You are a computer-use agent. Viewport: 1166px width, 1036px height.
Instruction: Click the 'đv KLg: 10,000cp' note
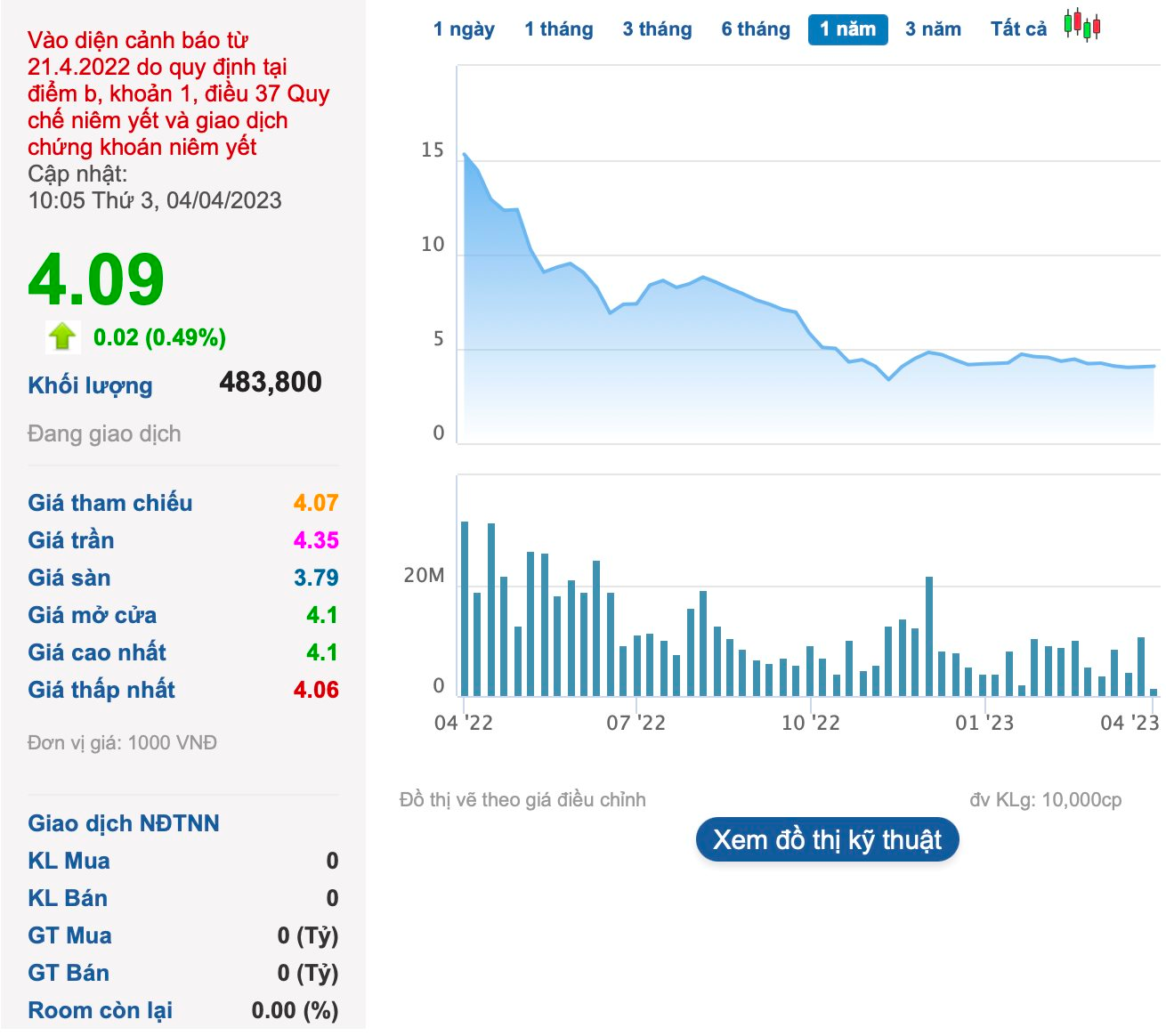coord(1046,799)
